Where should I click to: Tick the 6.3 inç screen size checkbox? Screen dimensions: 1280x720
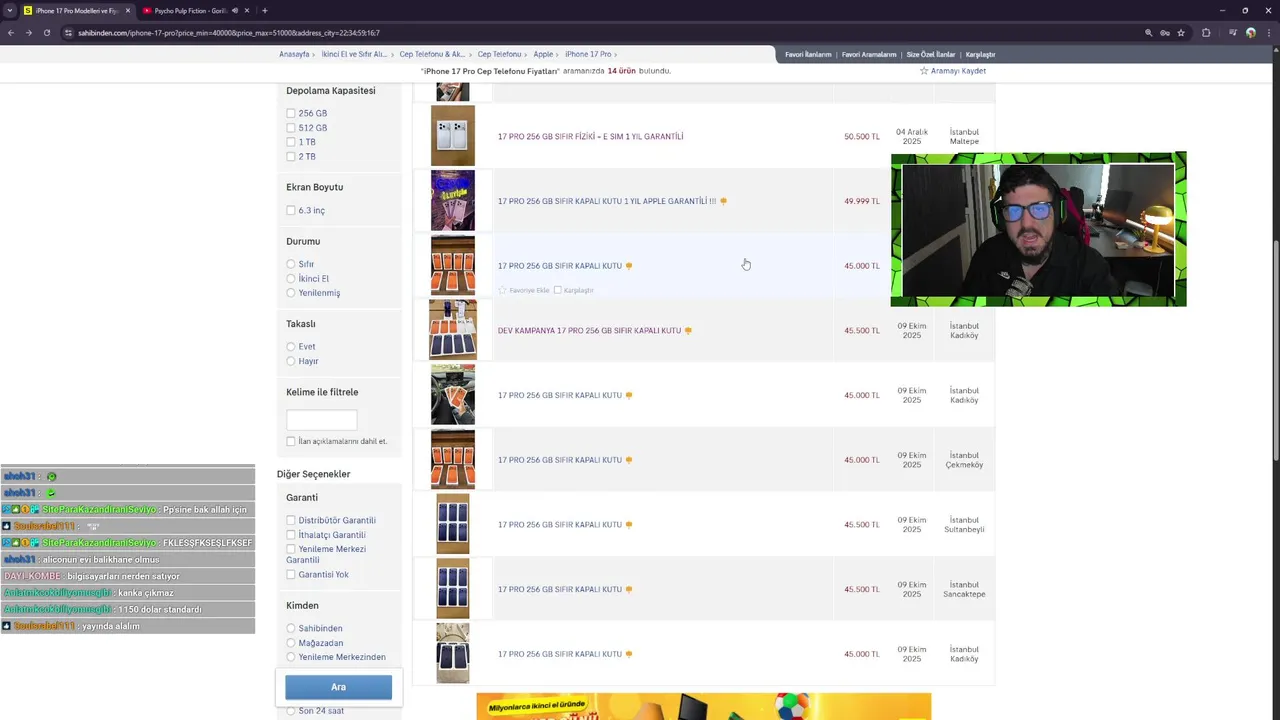(x=291, y=210)
